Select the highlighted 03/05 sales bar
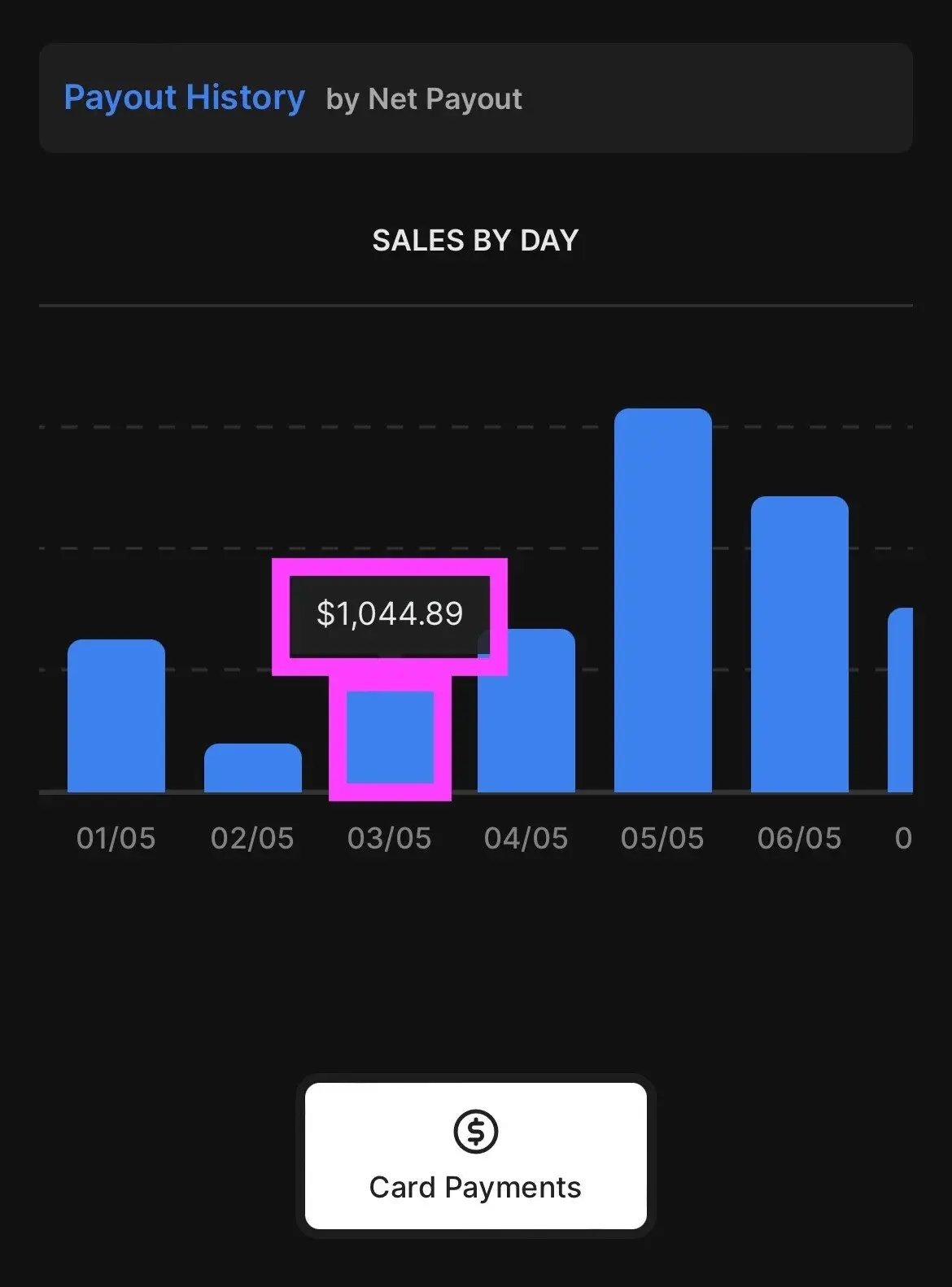The width and height of the screenshot is (952, 1287). [x=390, y=737]
